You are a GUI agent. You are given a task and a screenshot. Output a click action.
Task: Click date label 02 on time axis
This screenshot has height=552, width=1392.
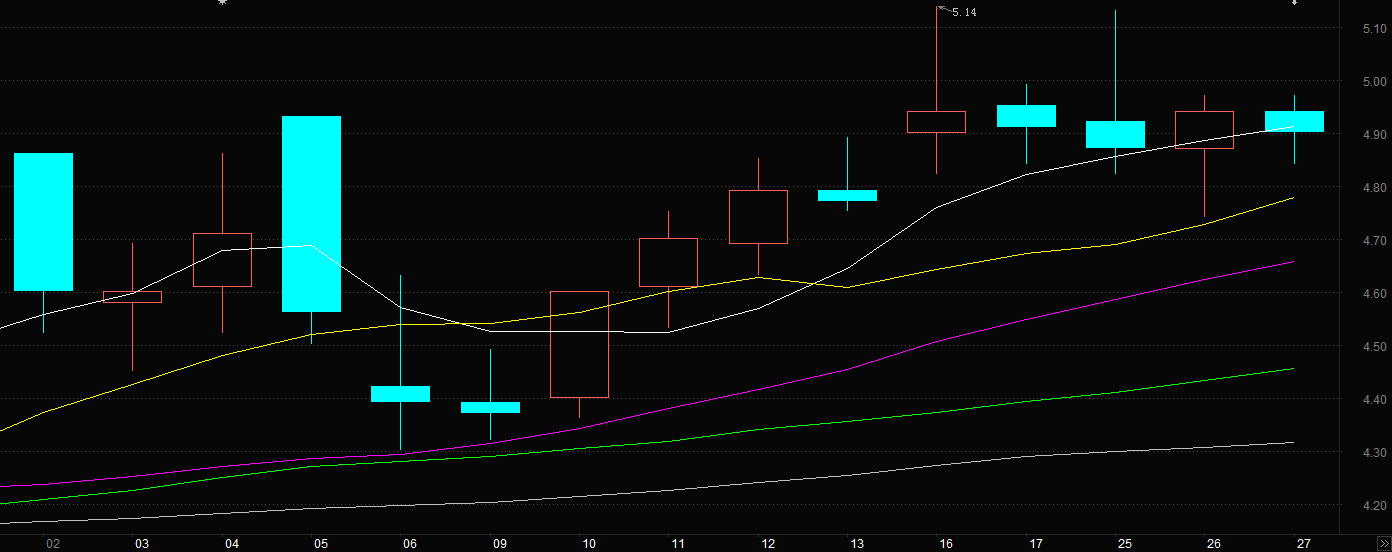tap(53, 544)
